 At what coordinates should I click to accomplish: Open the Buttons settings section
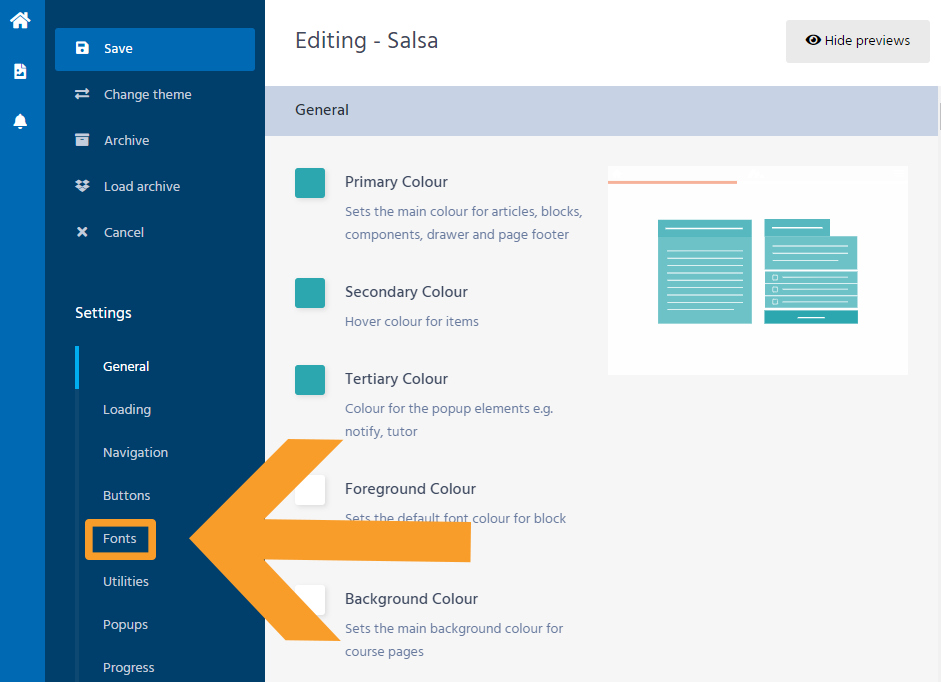pos(127,496)
